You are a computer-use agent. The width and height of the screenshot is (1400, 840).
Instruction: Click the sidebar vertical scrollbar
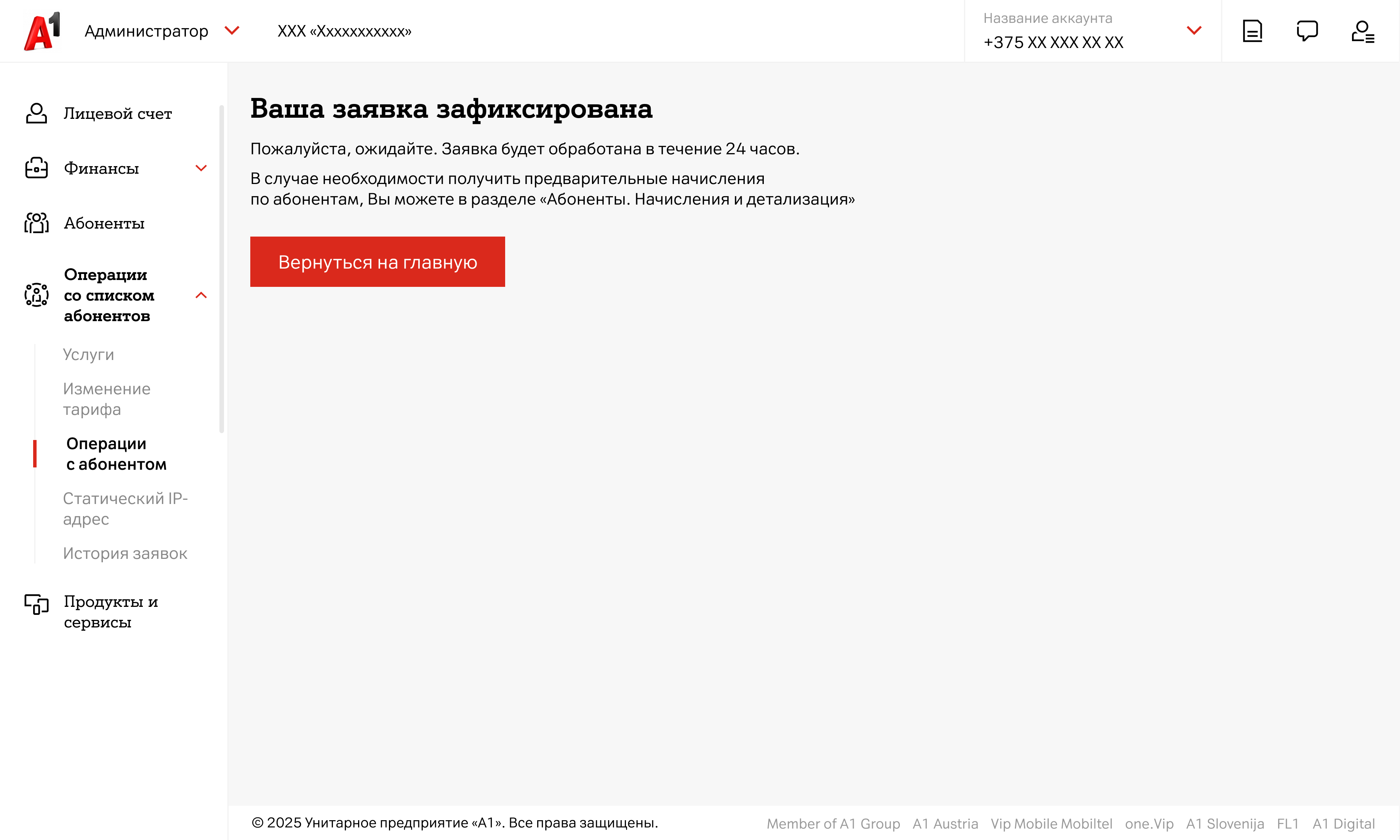click(221, 269)
